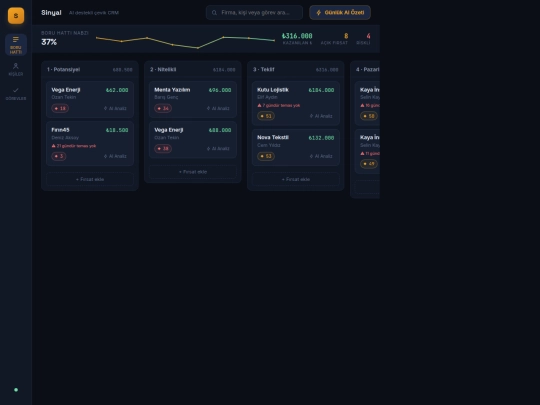Click the 7 gündür temas yok warning
The height and width of the screenshot is (405, 540).
279,105
